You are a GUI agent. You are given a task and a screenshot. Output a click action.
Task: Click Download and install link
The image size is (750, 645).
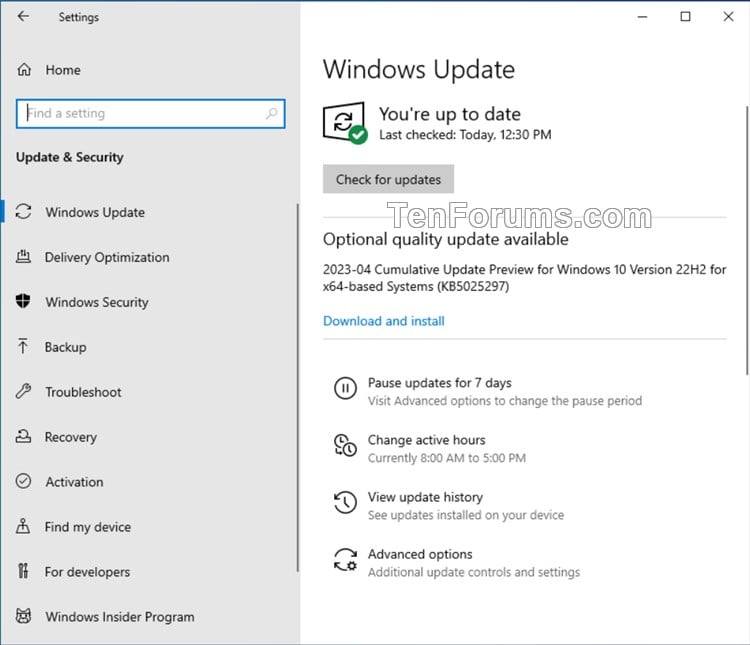point(384,321)
